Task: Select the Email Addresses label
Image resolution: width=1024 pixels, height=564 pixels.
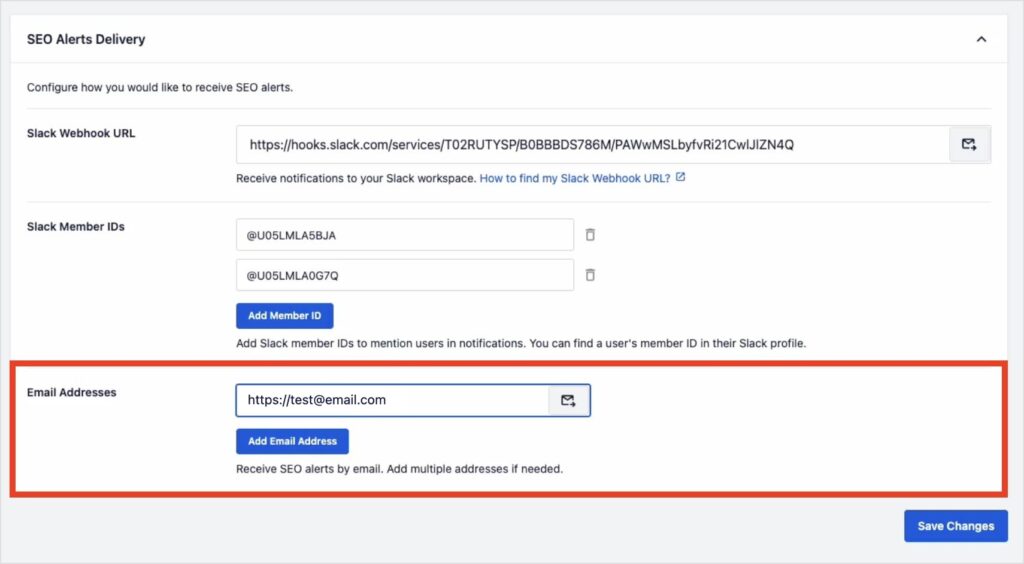Action: coord(72,392)
